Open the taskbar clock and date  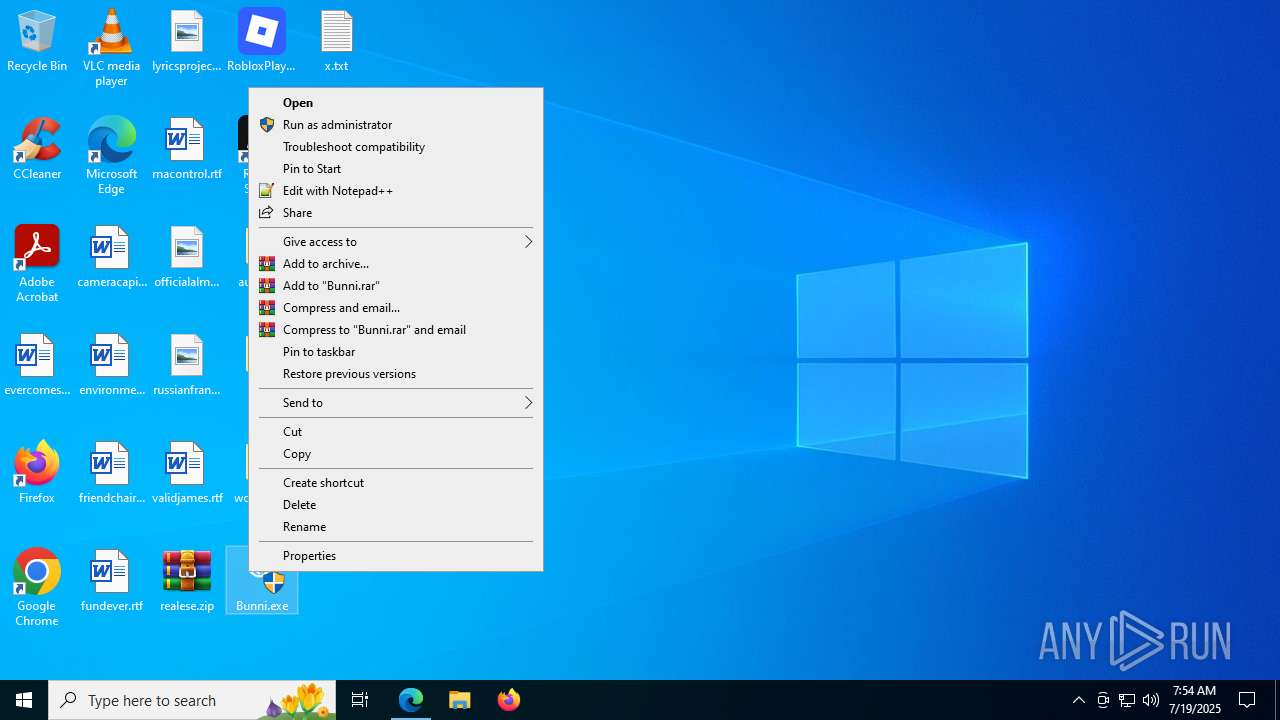coord(1195,700)
